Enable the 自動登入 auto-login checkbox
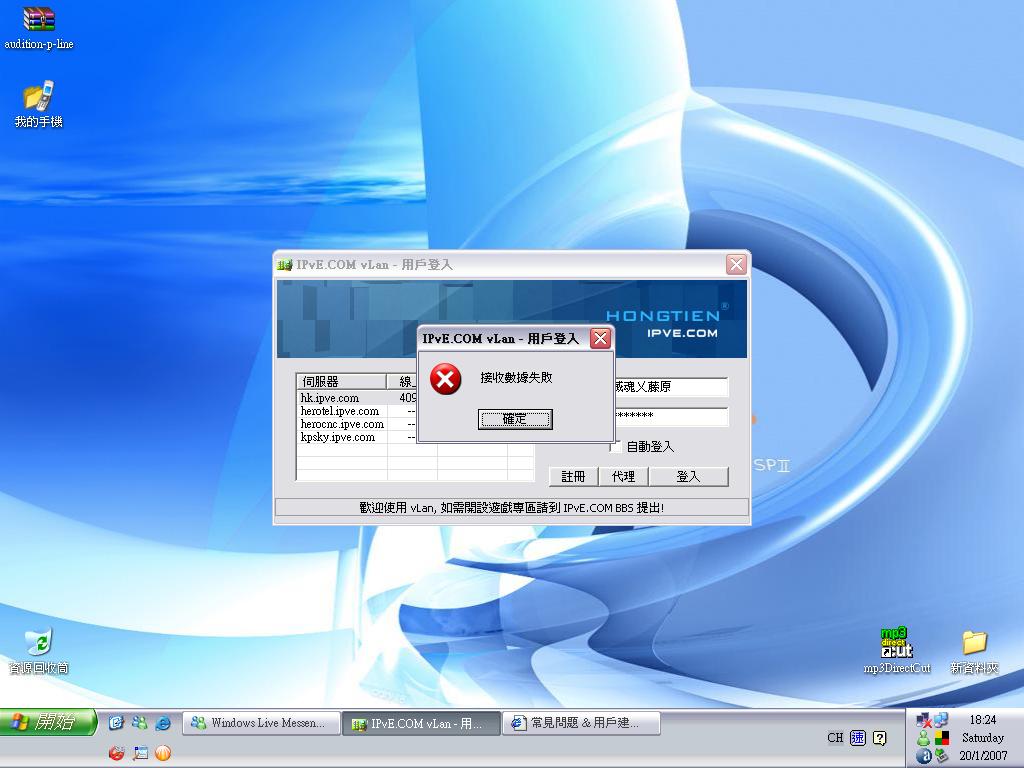This screenshot has height=768, width=1024. point(616,446)
